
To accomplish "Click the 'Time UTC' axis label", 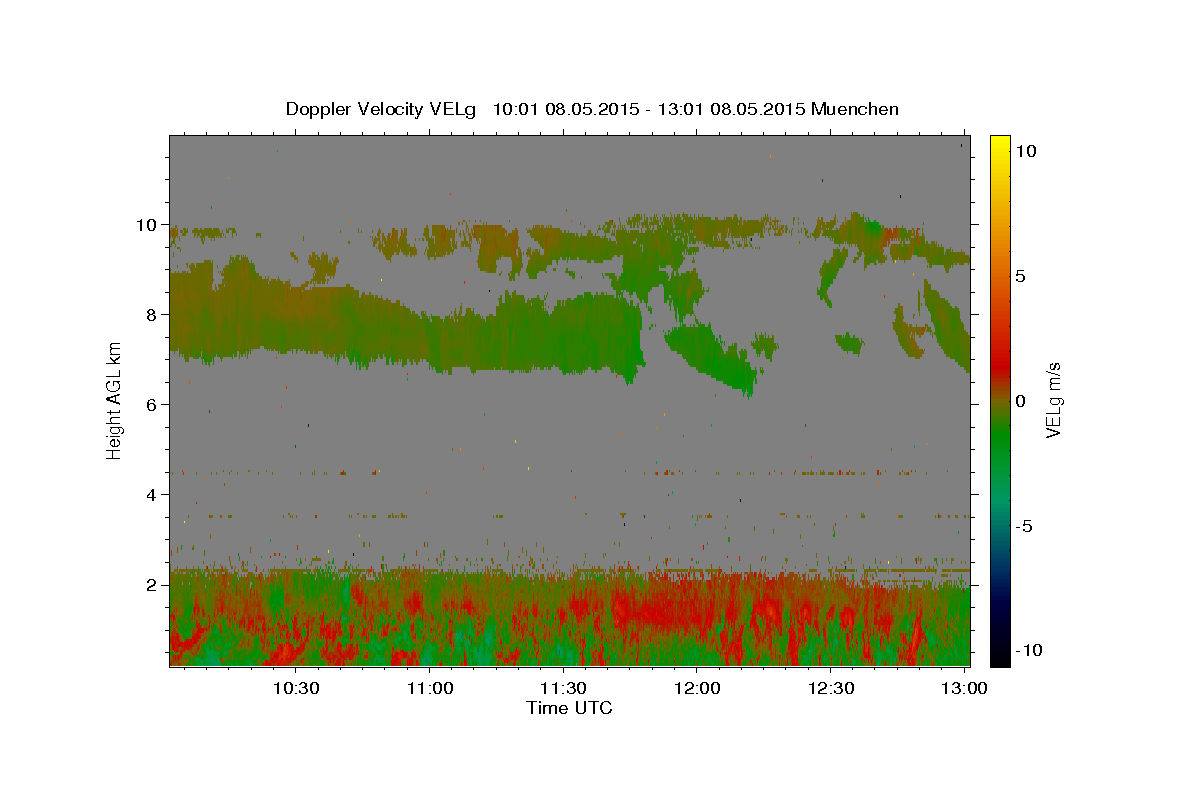I will pos(569,708).
